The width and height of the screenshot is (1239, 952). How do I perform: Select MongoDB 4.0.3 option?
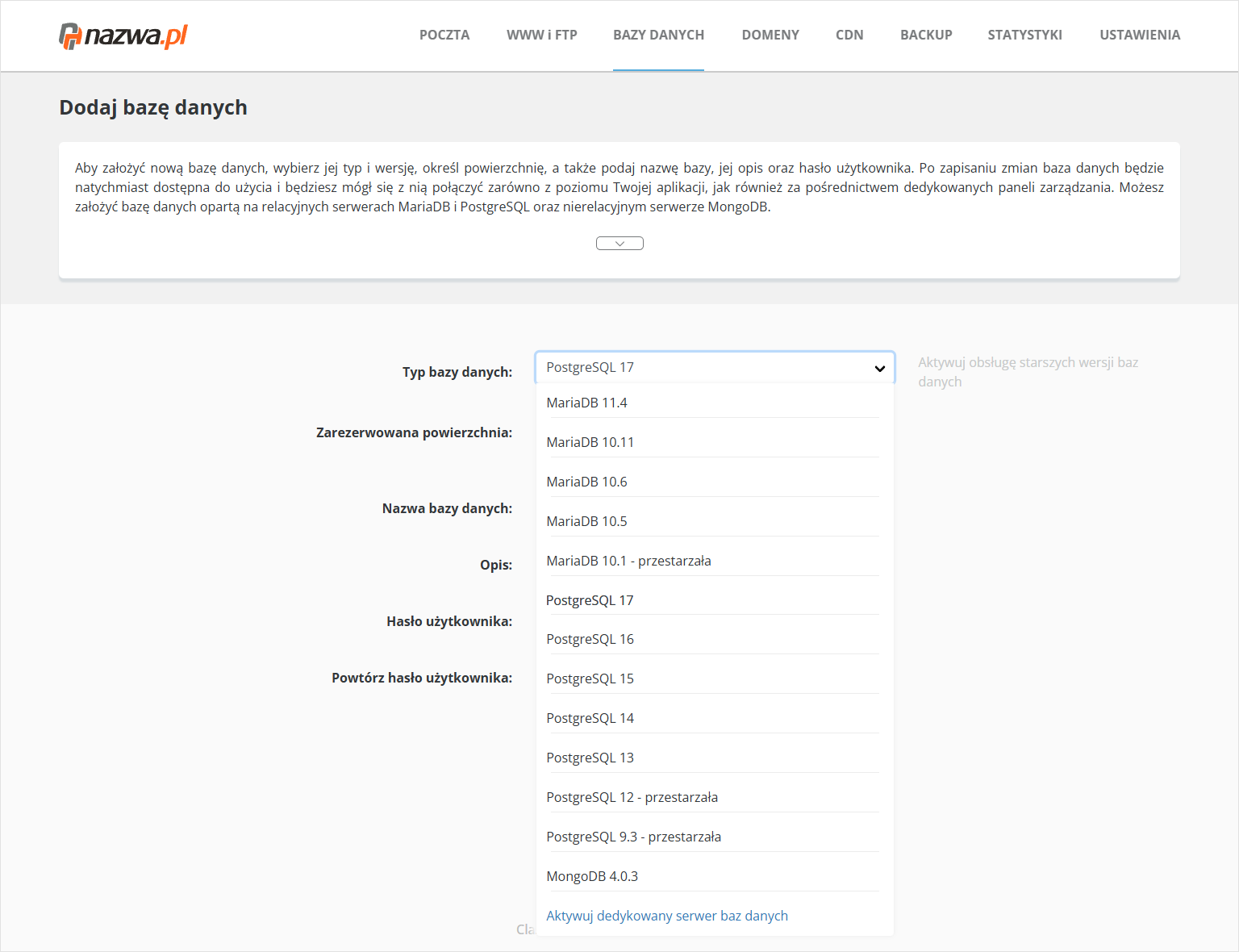(713, 876)
